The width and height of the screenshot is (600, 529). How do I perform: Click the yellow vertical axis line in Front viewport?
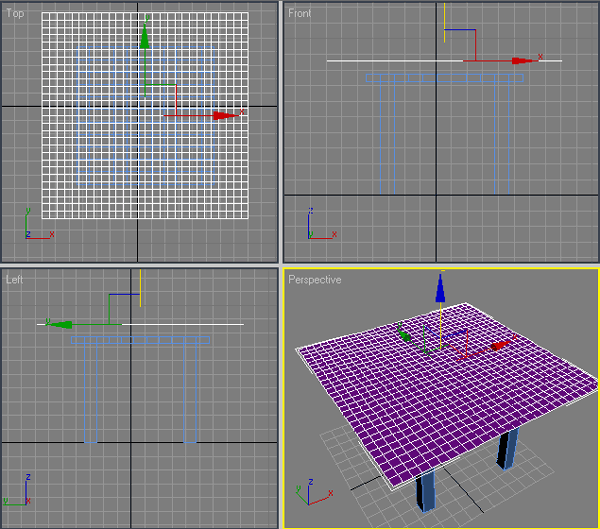coord(444,20)
